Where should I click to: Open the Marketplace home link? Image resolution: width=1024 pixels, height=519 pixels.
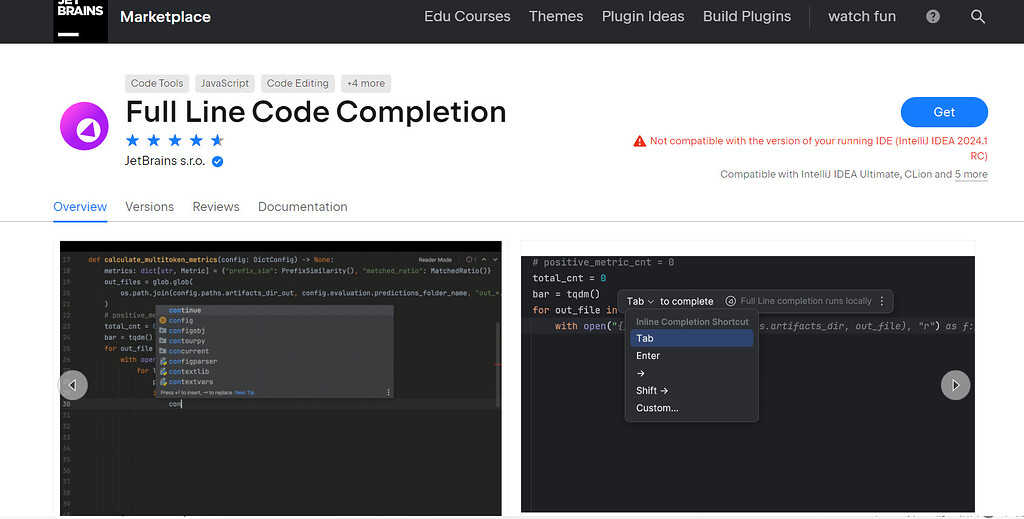(x=165, y=17)
